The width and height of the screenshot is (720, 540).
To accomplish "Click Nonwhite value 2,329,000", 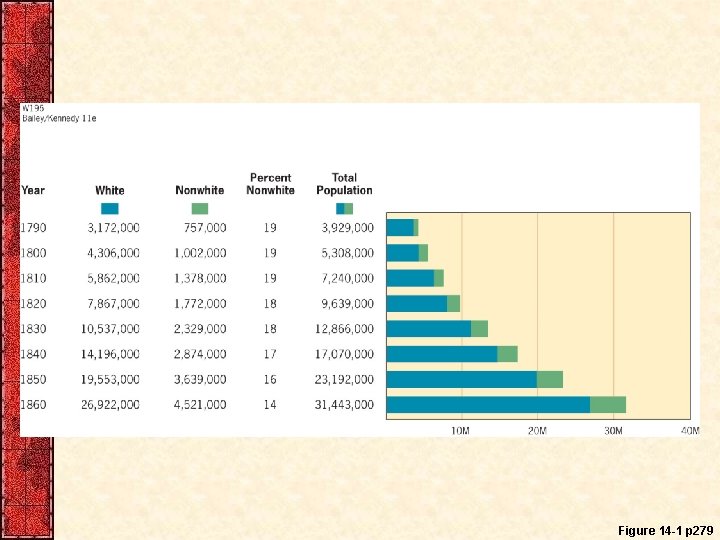I will tap(200, 329).
